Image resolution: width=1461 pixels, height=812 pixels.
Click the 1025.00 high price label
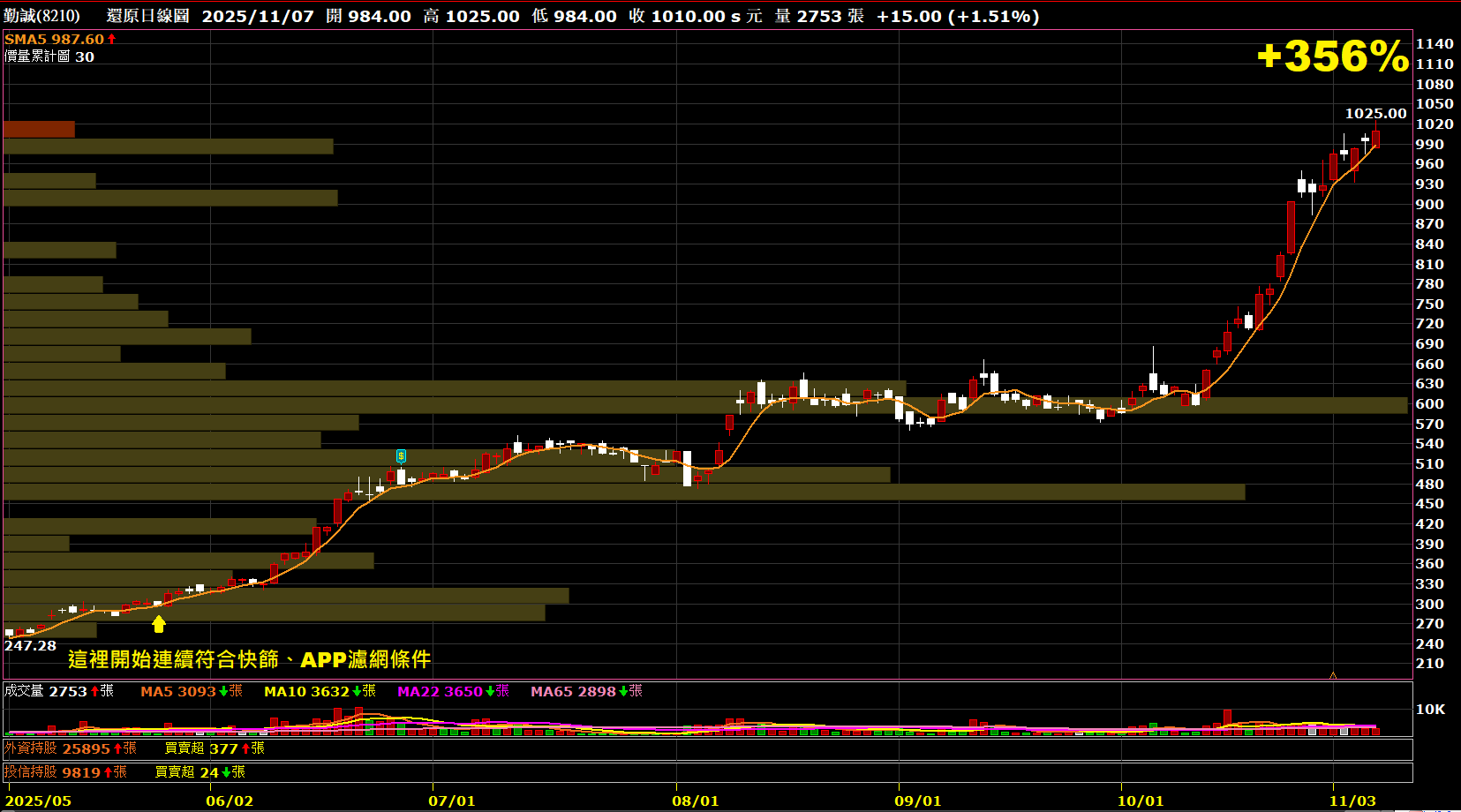pos(1375,114)
